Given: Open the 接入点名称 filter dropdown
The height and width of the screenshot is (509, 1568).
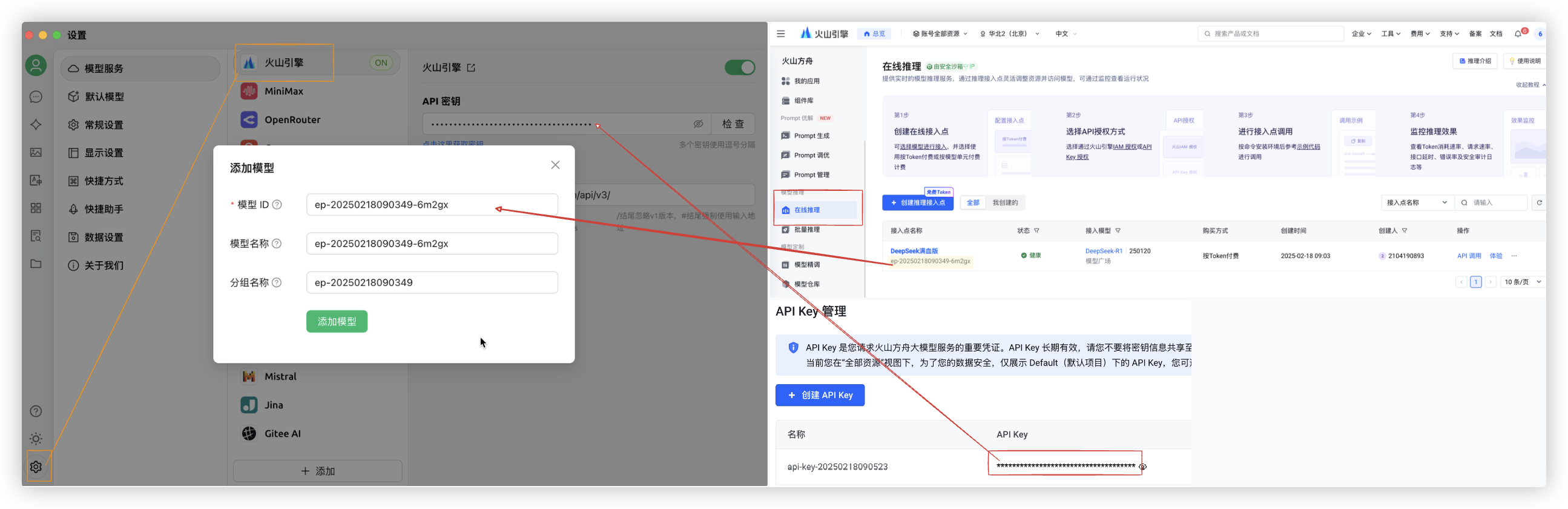Looking at the screenshot, I should [x=1417, y=203].
